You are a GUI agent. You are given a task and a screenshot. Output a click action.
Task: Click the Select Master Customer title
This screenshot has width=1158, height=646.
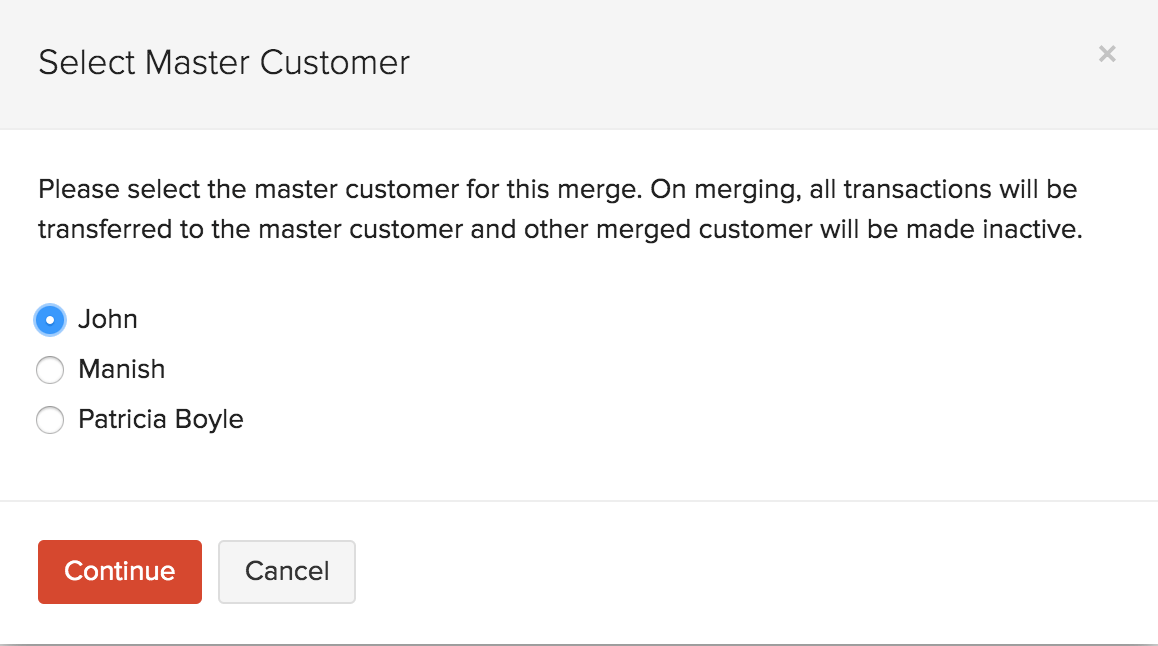[223, 63]
